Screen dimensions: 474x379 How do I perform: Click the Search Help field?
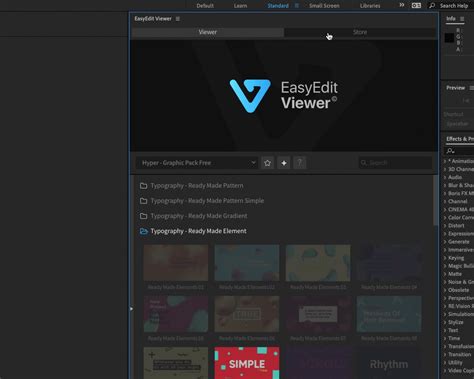pos(454,6)
